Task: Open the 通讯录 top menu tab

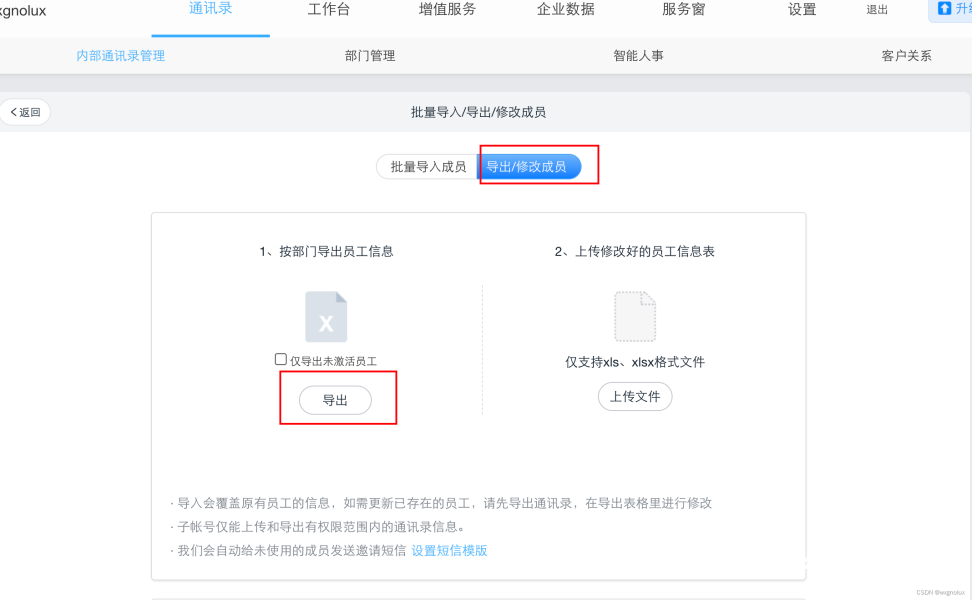Action: [x=211, y=9]
